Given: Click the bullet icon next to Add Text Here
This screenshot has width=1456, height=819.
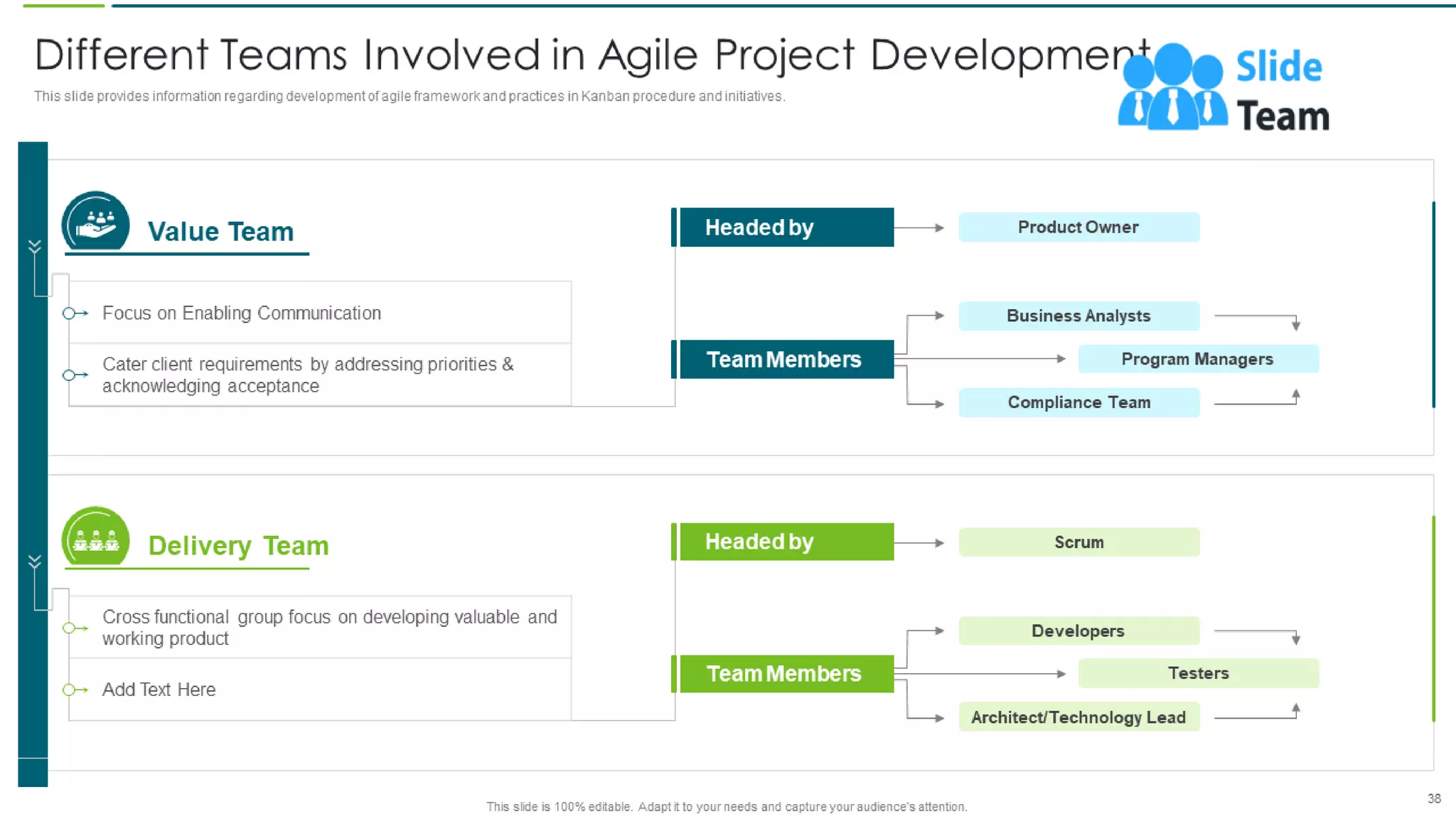Looking at the screenshot, I should click(x=74, y=690).
